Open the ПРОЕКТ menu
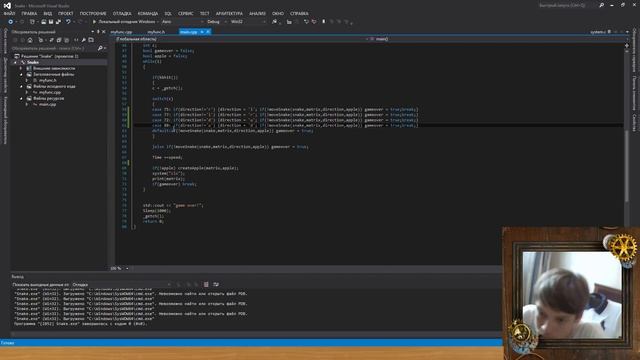 [x=65, y=13]
